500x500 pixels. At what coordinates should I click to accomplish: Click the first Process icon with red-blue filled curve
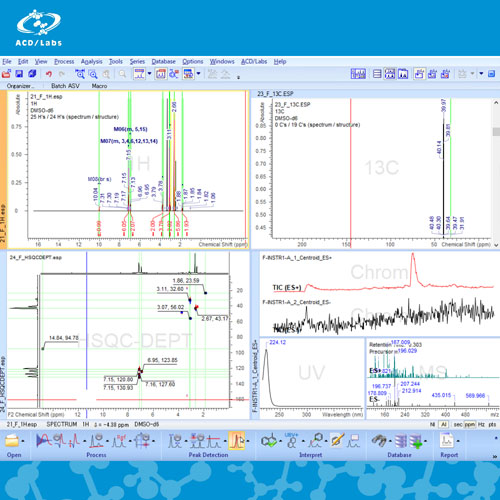click(x=44, y=441)
